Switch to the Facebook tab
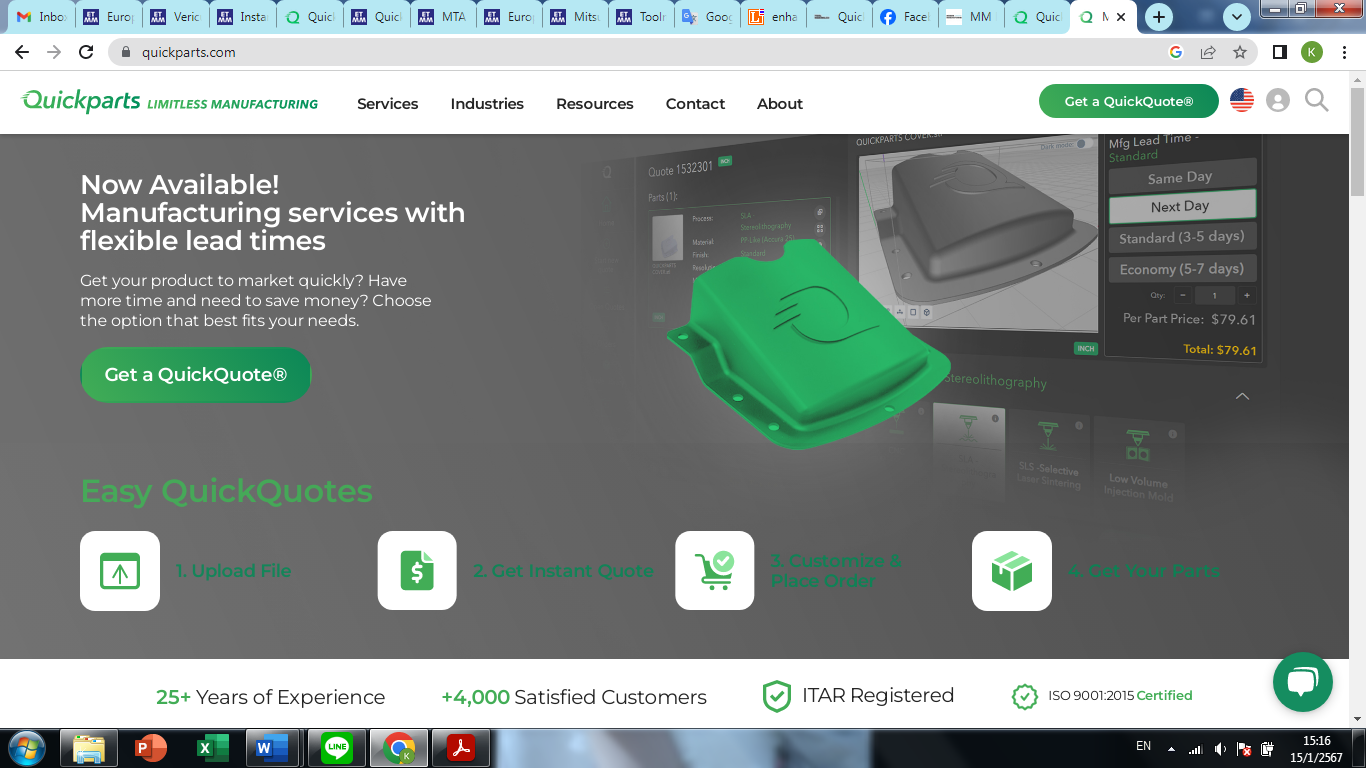 pos(904,17)
